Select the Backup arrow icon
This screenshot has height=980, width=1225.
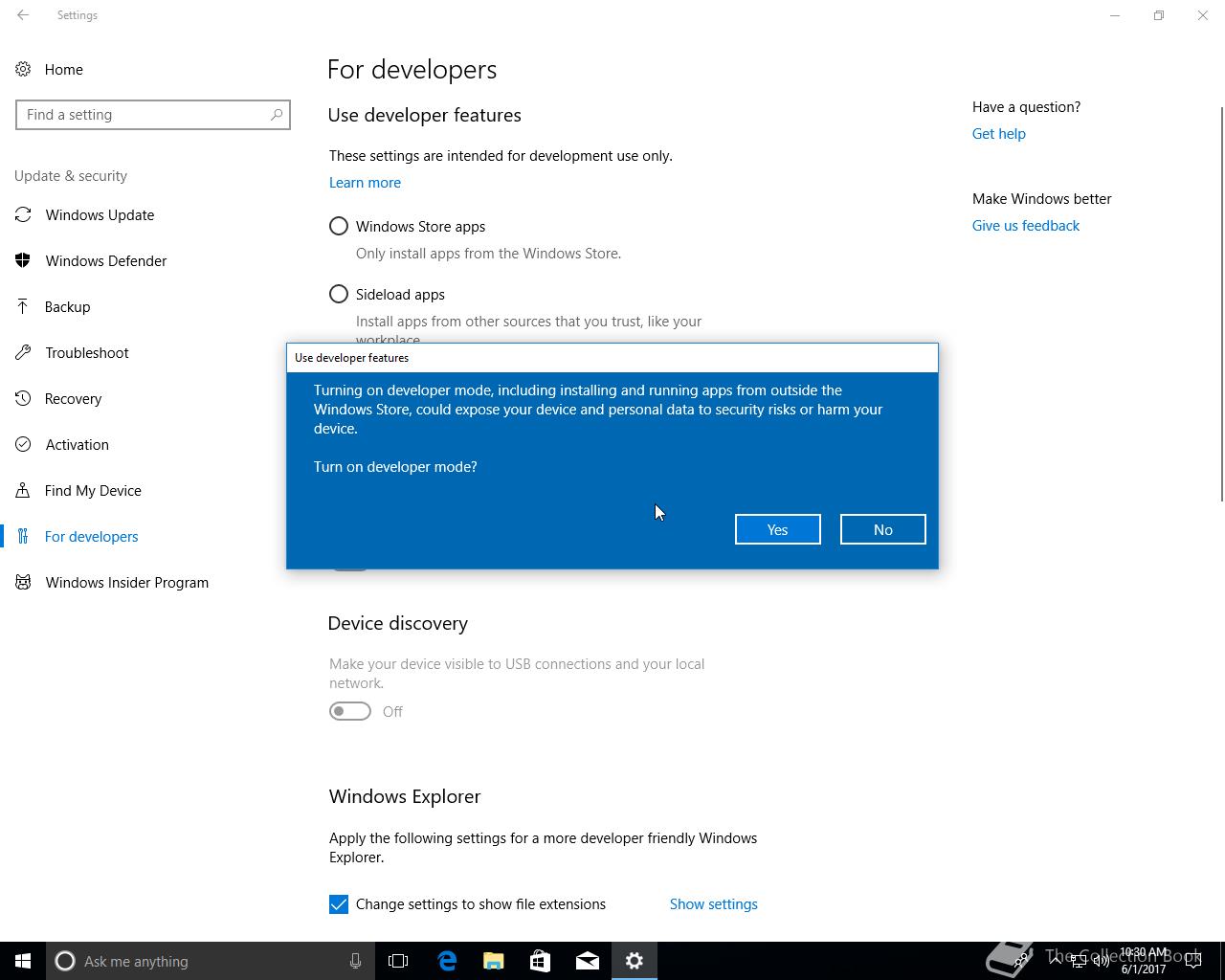23,306
